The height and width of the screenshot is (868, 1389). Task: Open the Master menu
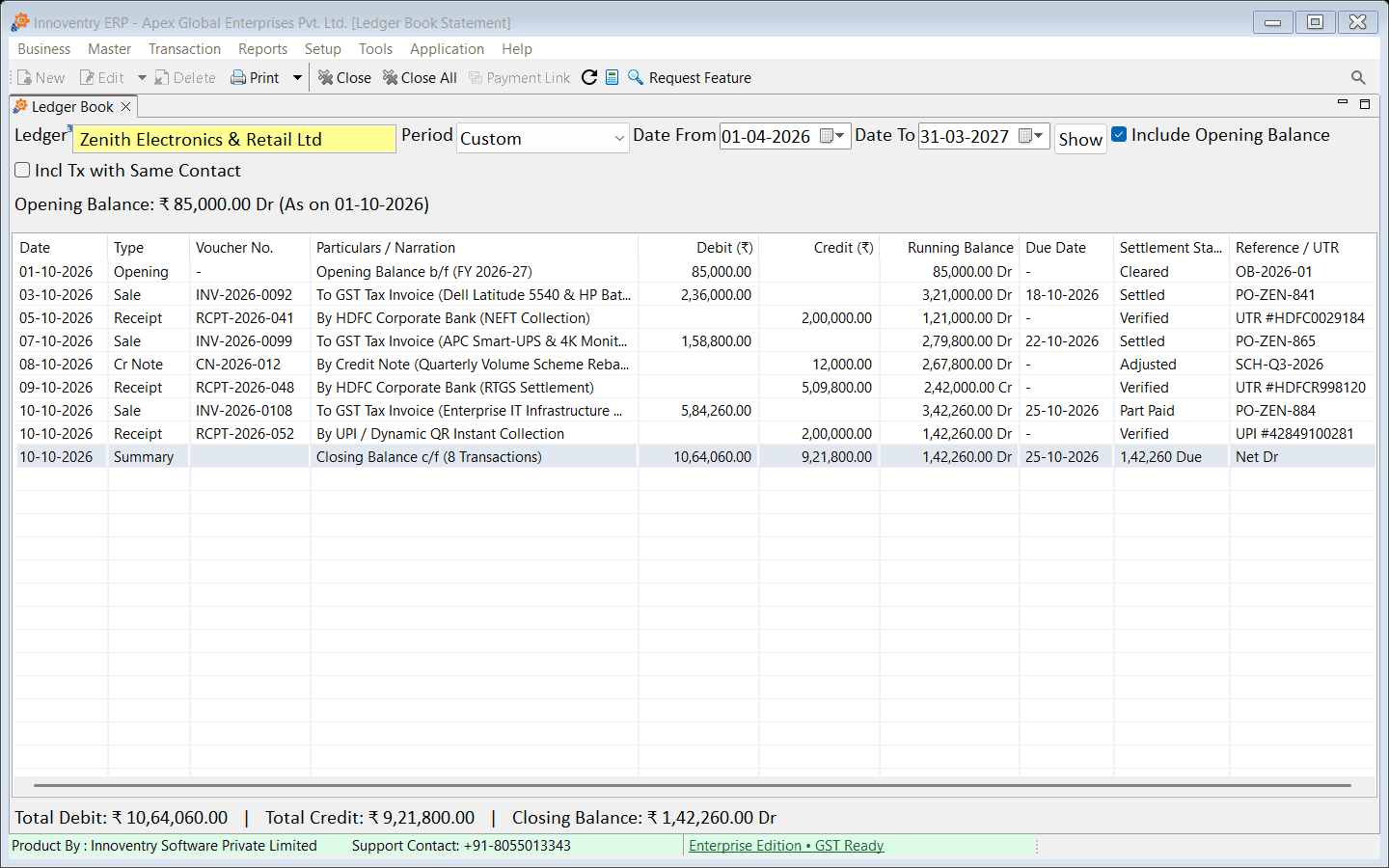tap(109, 49)
